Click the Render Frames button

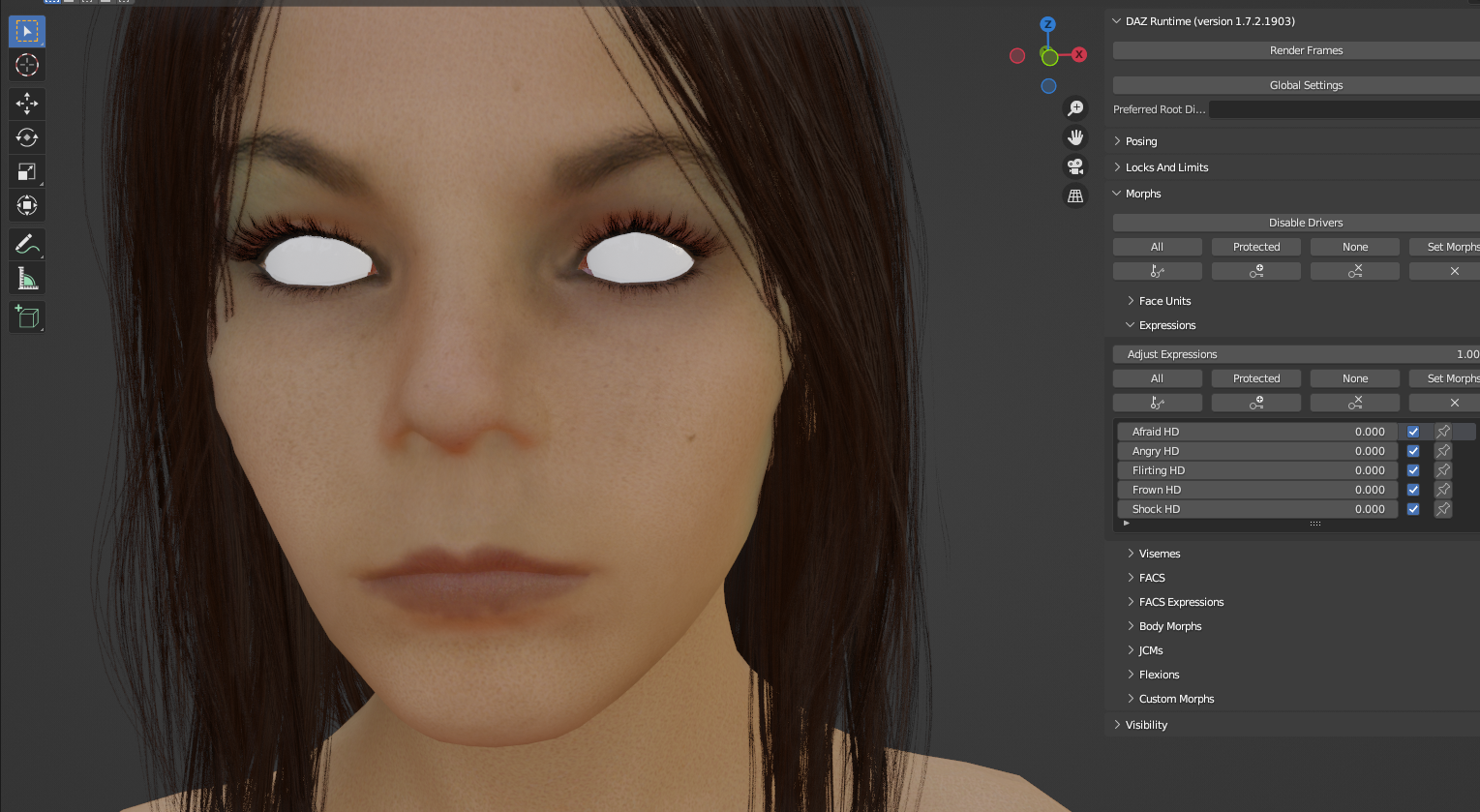tap(1297, 50)
